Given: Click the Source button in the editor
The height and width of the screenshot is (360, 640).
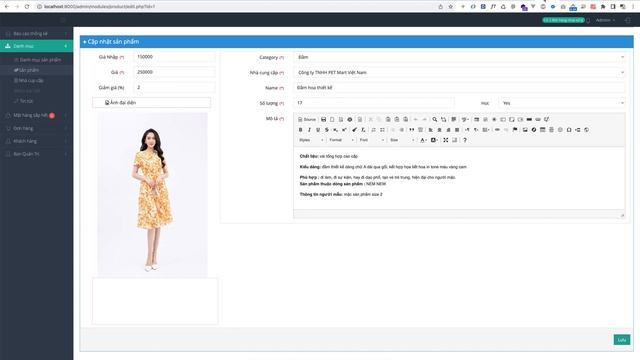Looking at the screenshot, I should [307, 120].
